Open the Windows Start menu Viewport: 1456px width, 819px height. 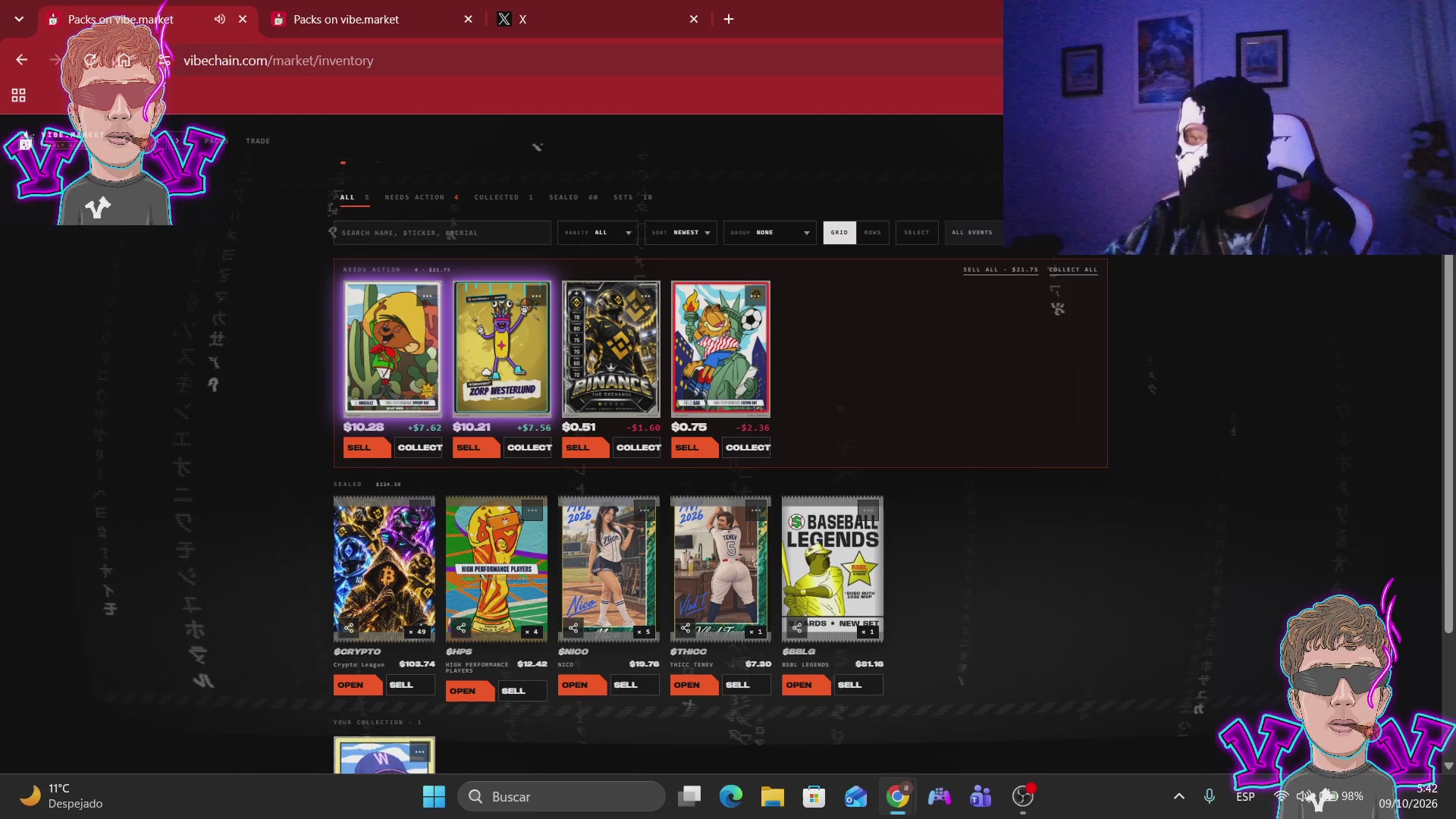[x=434, y=796]
